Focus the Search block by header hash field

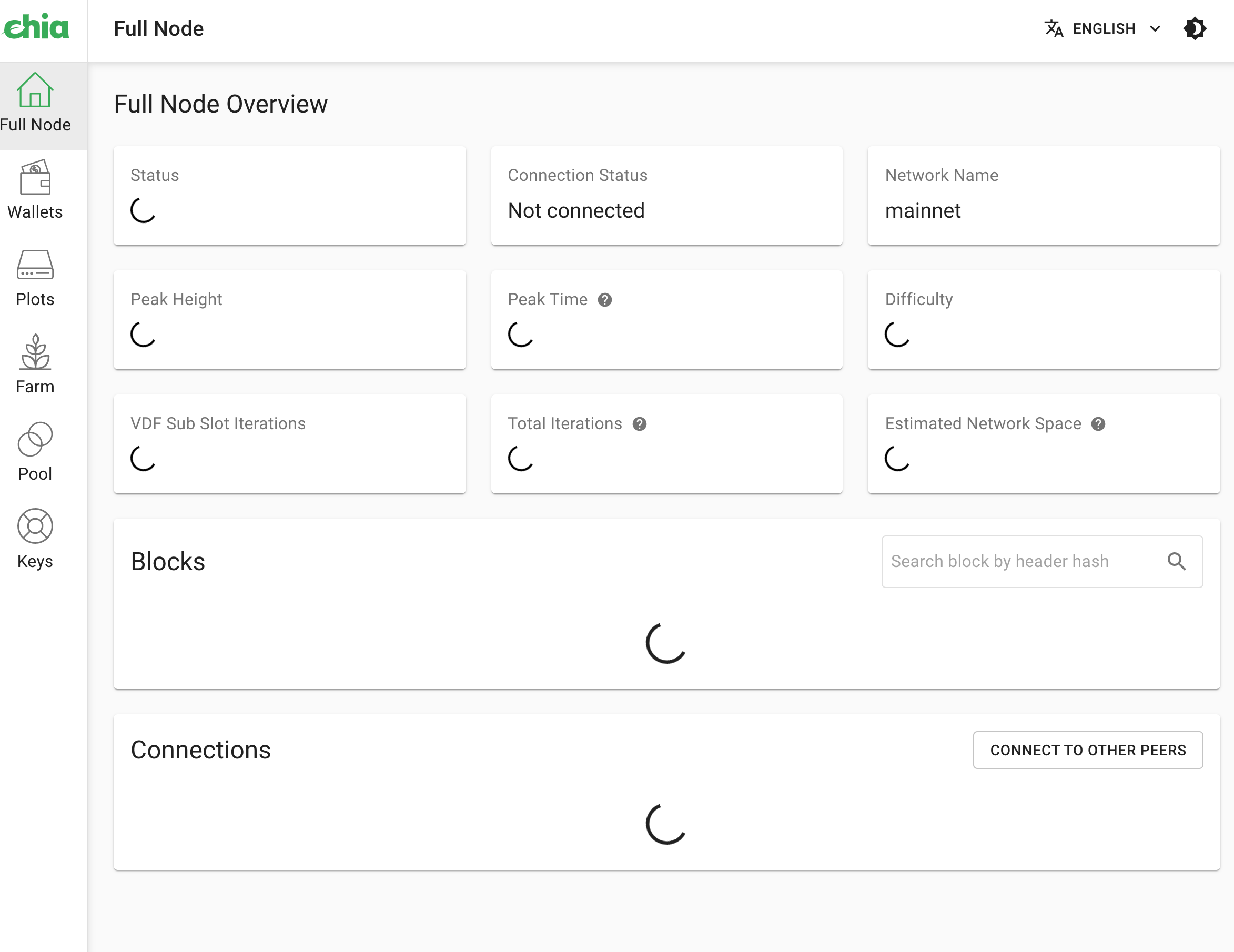[1042, 562]
